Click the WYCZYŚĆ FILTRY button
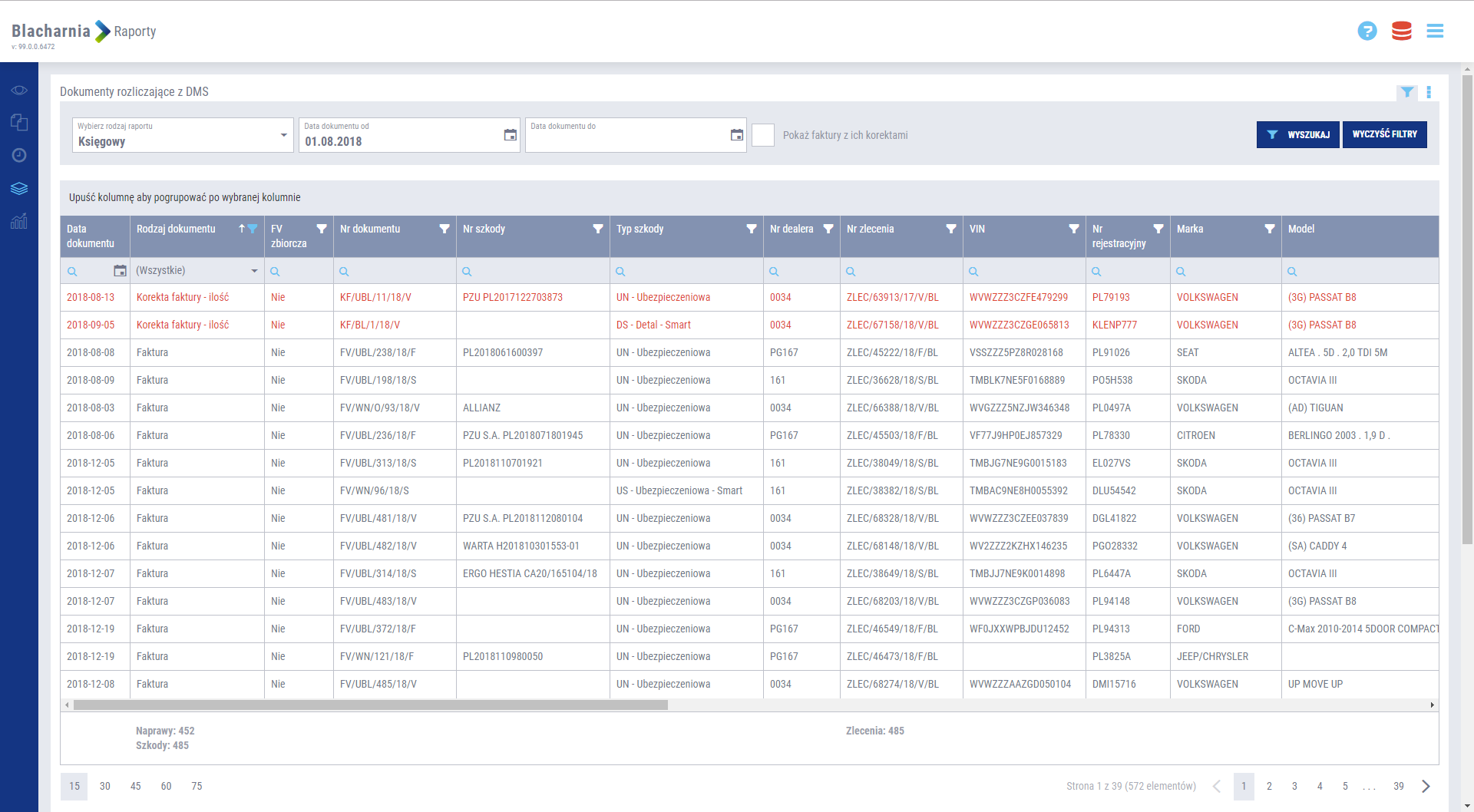1474x812 pixels. click(x=1384, y=134)
